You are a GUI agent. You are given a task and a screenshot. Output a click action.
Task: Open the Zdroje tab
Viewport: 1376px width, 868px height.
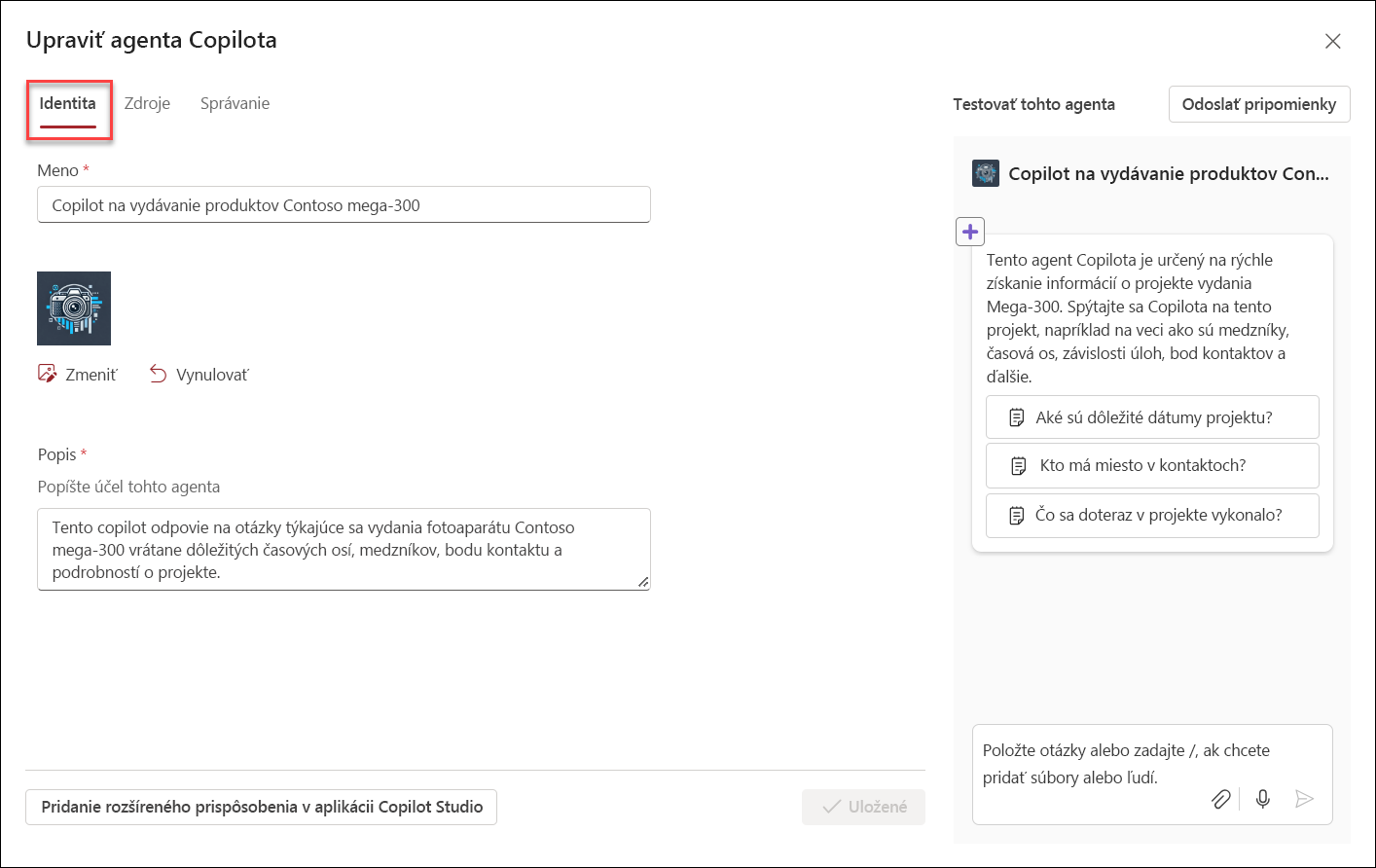147,104
